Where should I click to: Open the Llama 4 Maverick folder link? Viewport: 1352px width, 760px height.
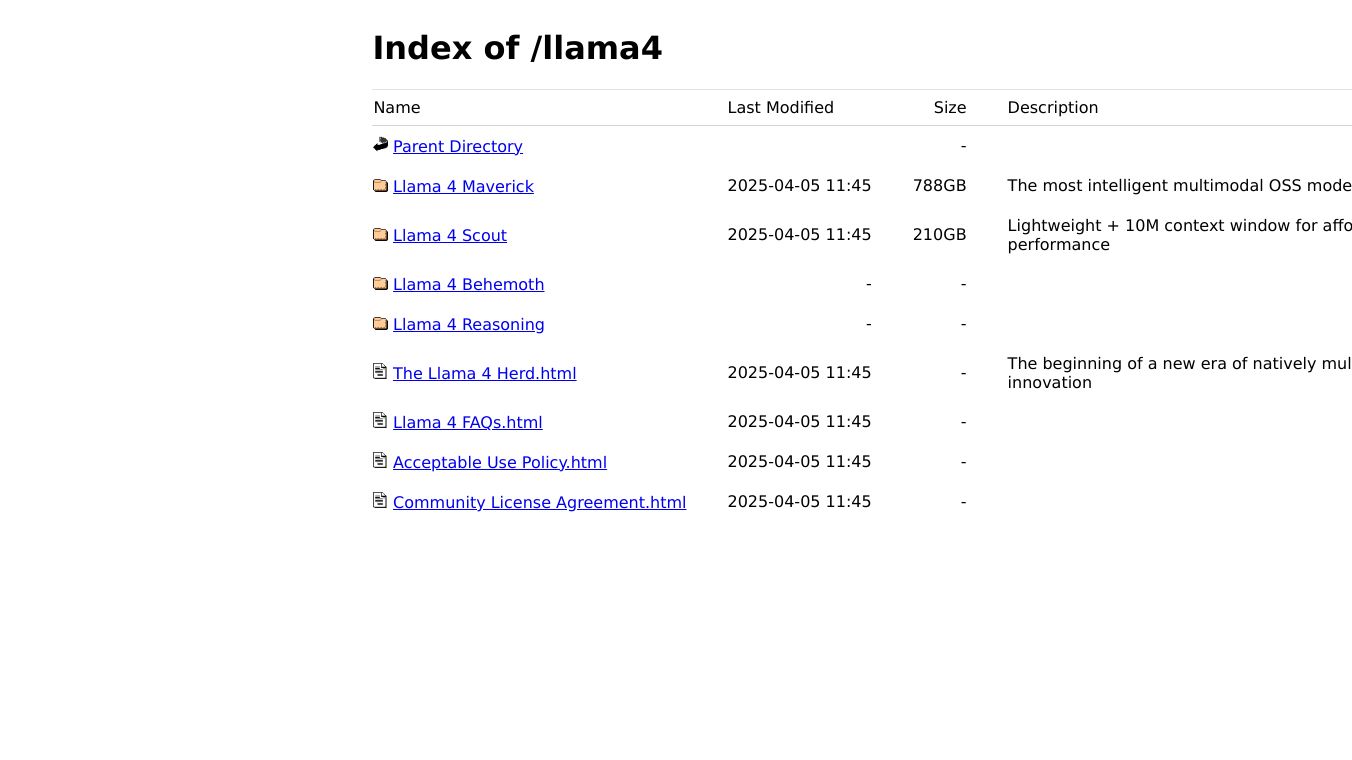[463, 187]
